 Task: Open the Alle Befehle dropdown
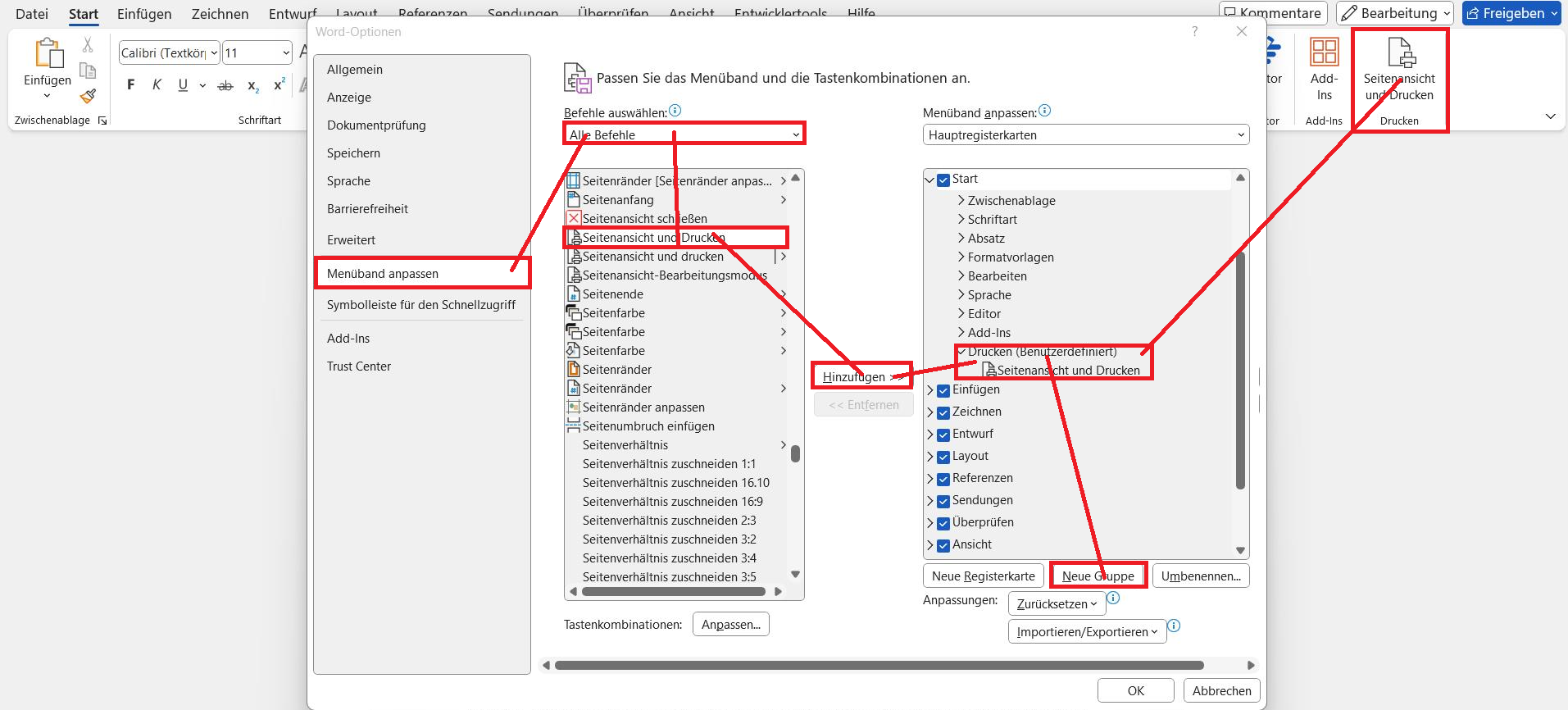pyautogui.click(x=684, y=134)
